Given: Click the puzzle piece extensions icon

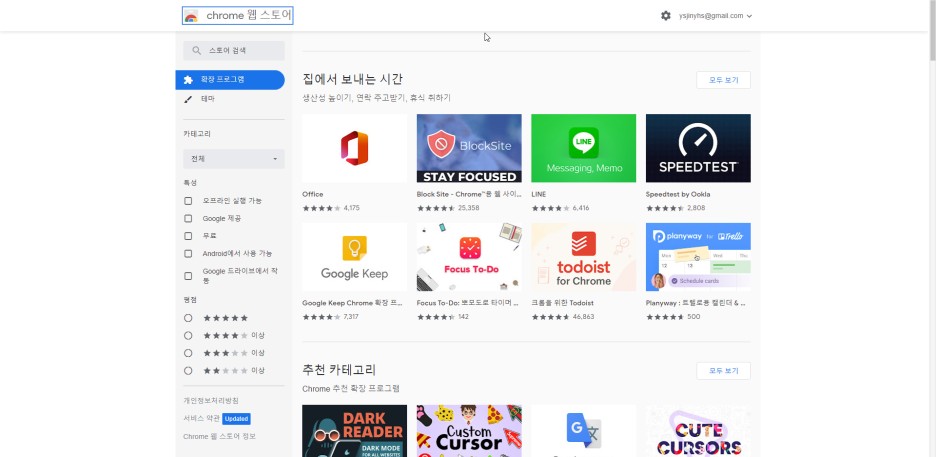Looking at the screenshot, I should pos(188,79).
